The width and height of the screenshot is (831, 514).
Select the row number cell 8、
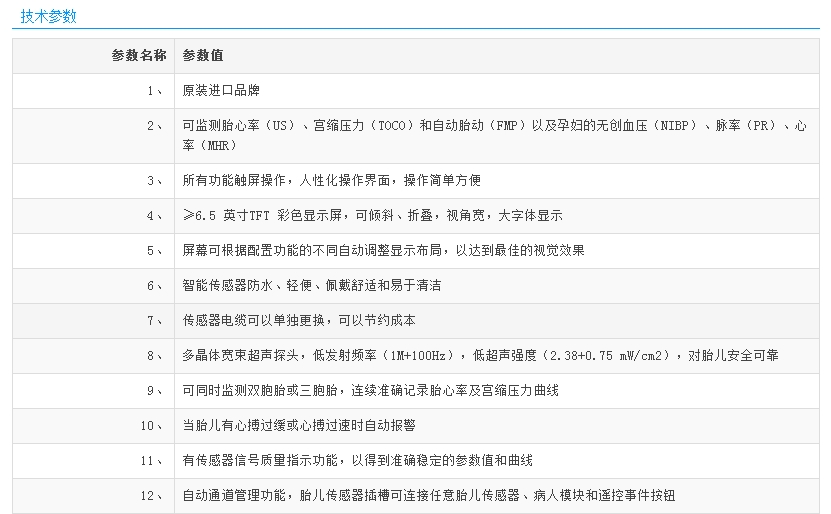[154, 355]
